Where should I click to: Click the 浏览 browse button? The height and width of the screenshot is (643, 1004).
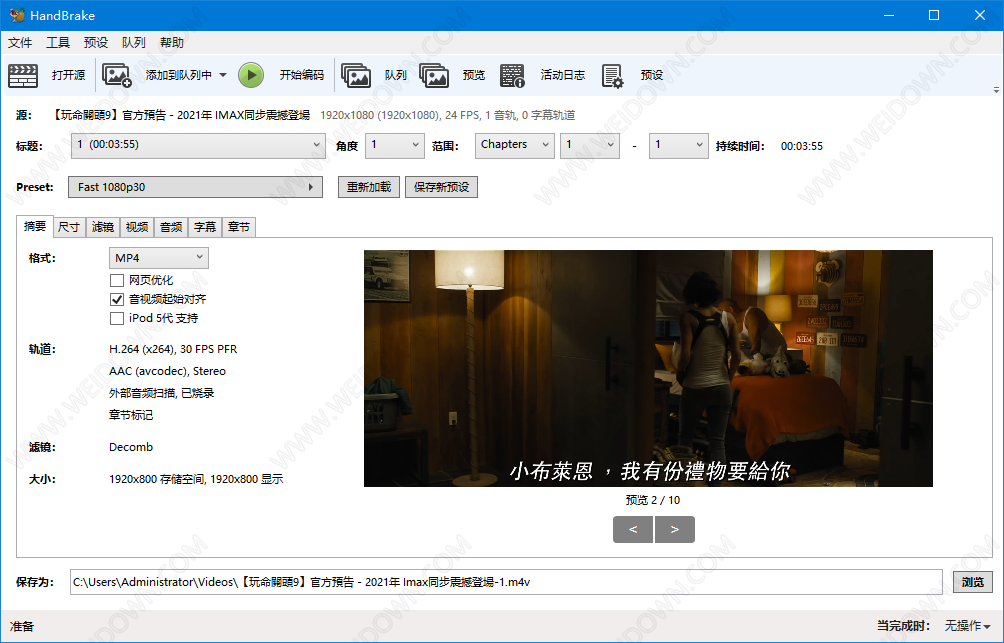click(x=972, y=582)
